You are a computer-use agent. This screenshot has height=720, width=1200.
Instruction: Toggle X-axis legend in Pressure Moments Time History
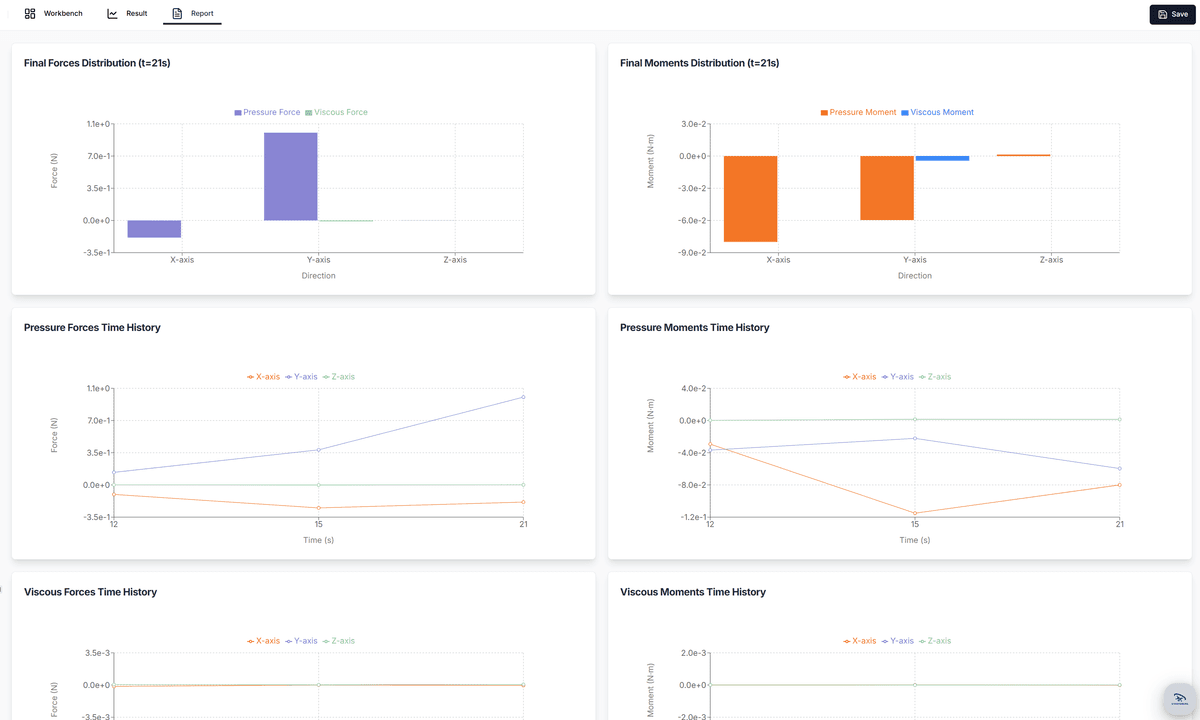pyautogui.click(x=859, y=377)
